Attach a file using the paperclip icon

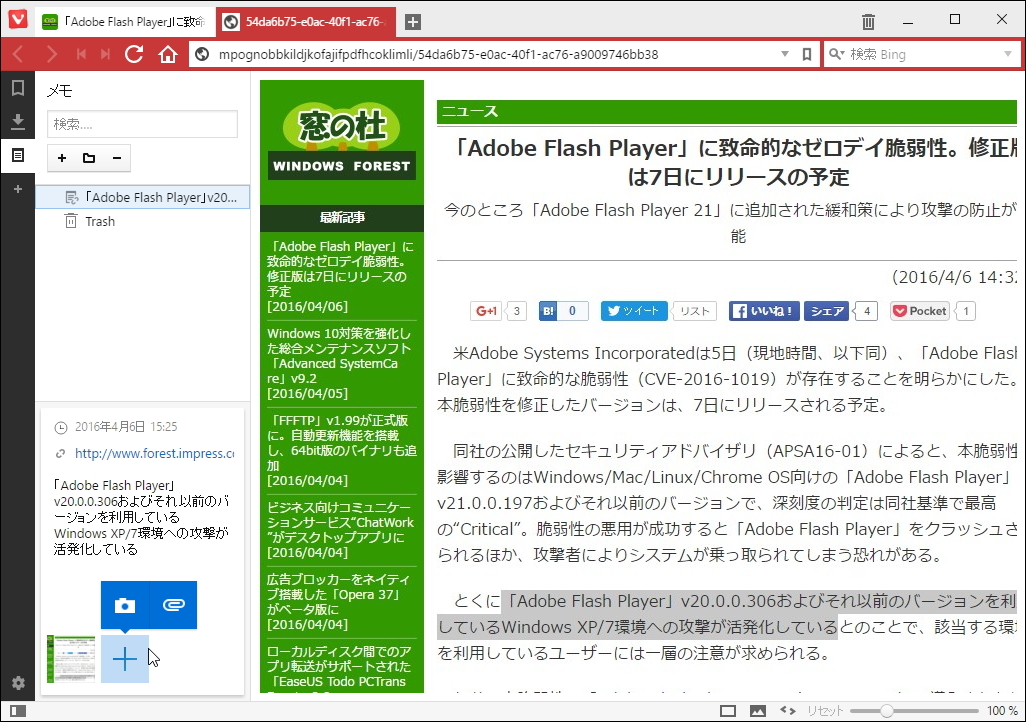click(172, 605)
